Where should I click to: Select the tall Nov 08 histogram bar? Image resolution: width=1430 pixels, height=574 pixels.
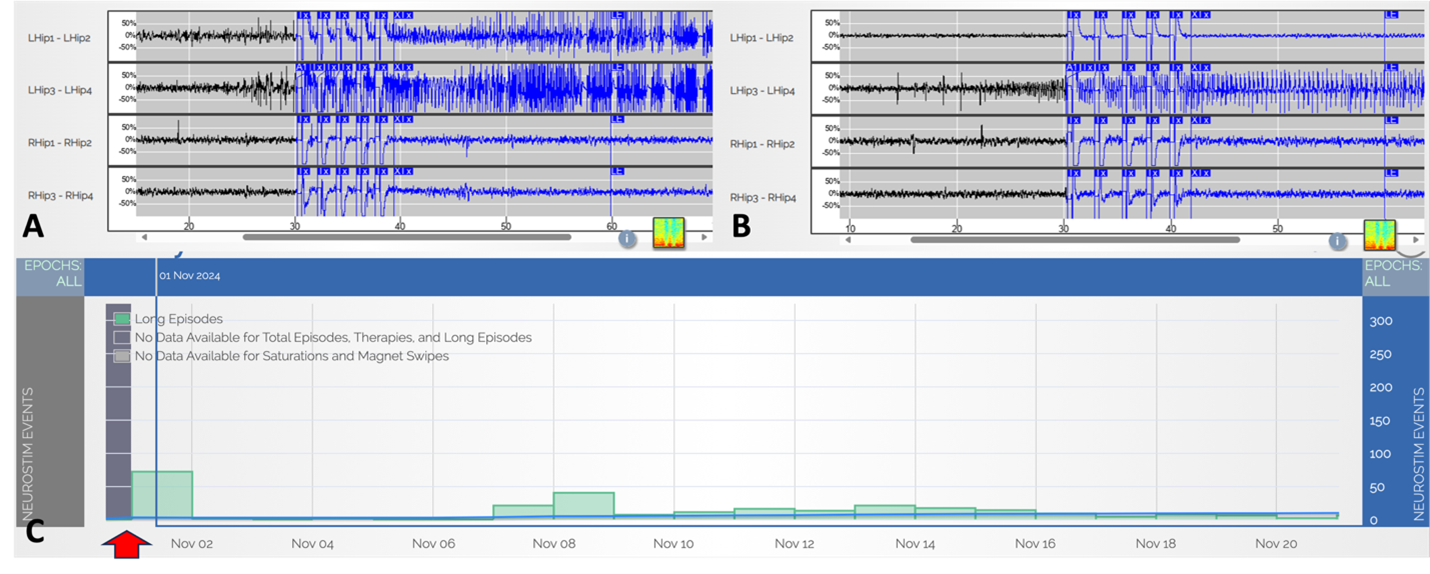583,505
